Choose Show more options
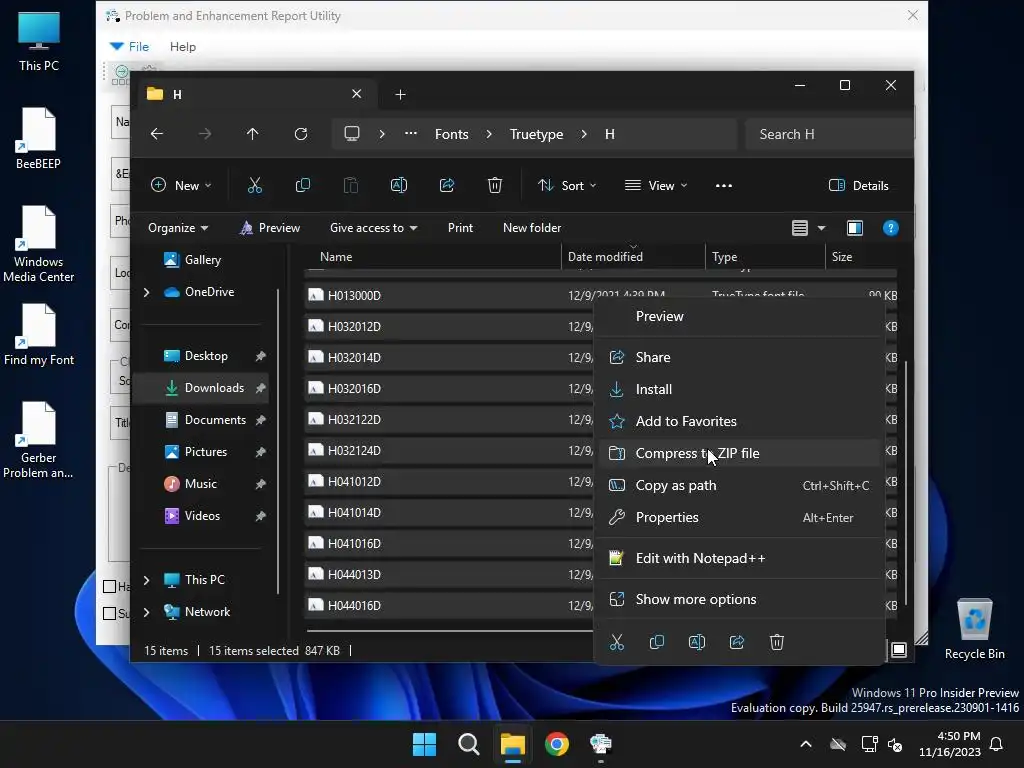 pos(739,600)
